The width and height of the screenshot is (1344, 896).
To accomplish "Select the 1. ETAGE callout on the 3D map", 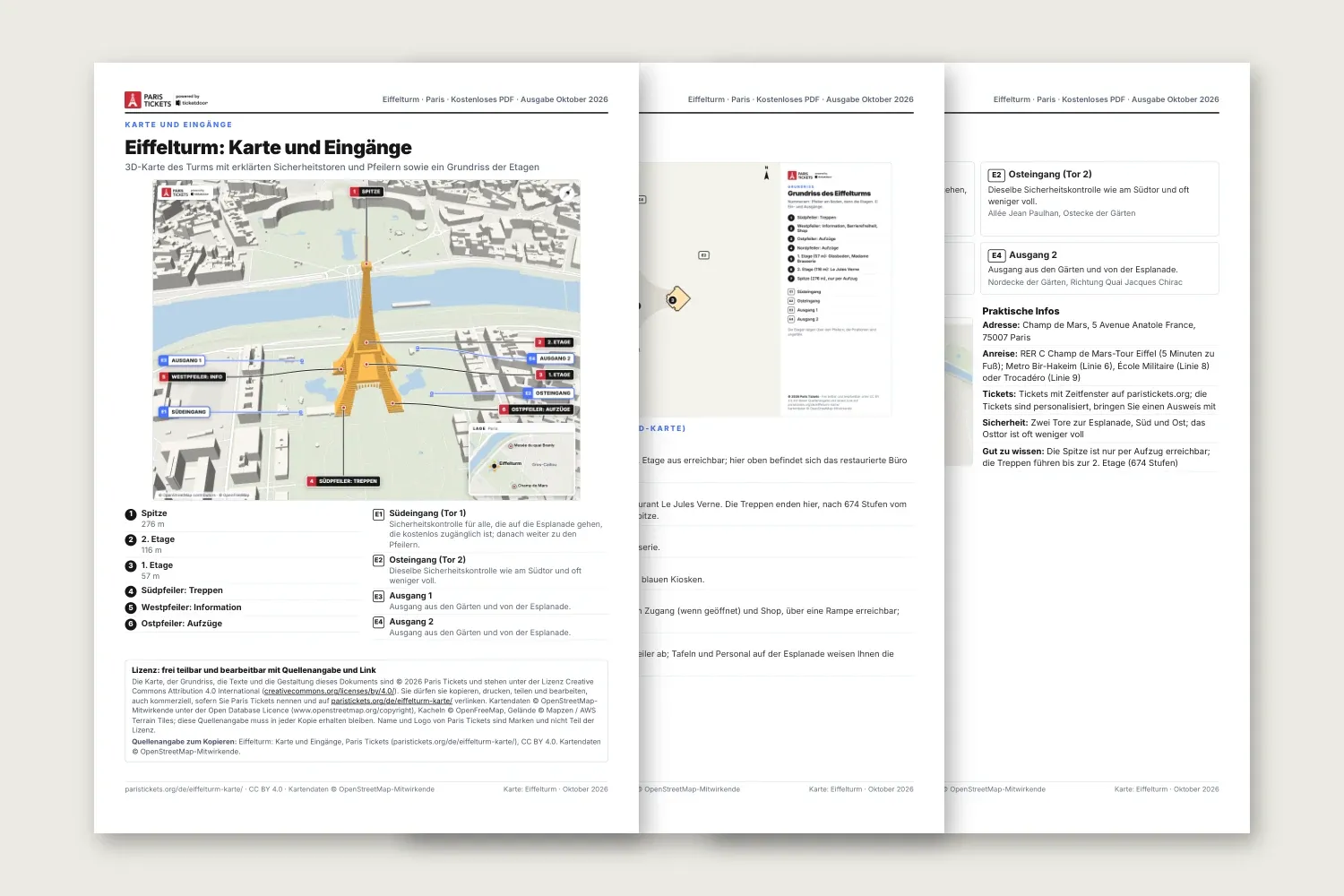I will 554,375.
